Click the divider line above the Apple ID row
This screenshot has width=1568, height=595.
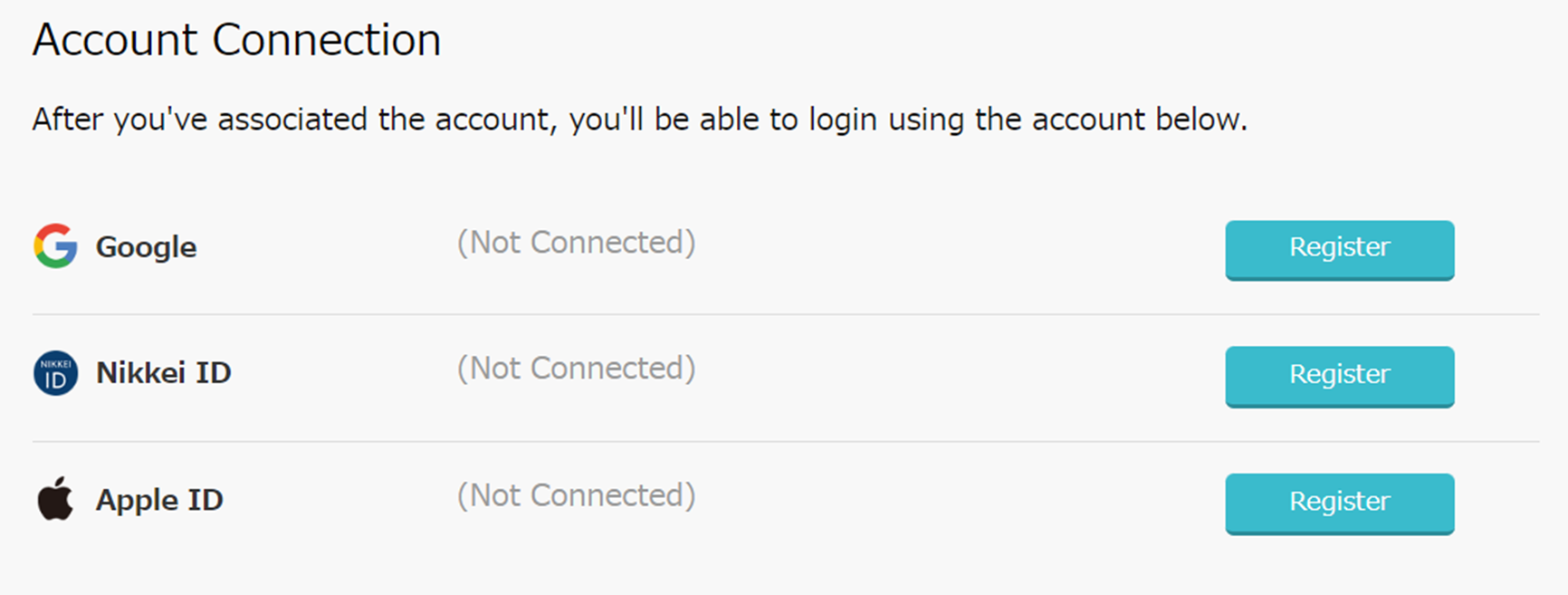[x=786, y=442]
